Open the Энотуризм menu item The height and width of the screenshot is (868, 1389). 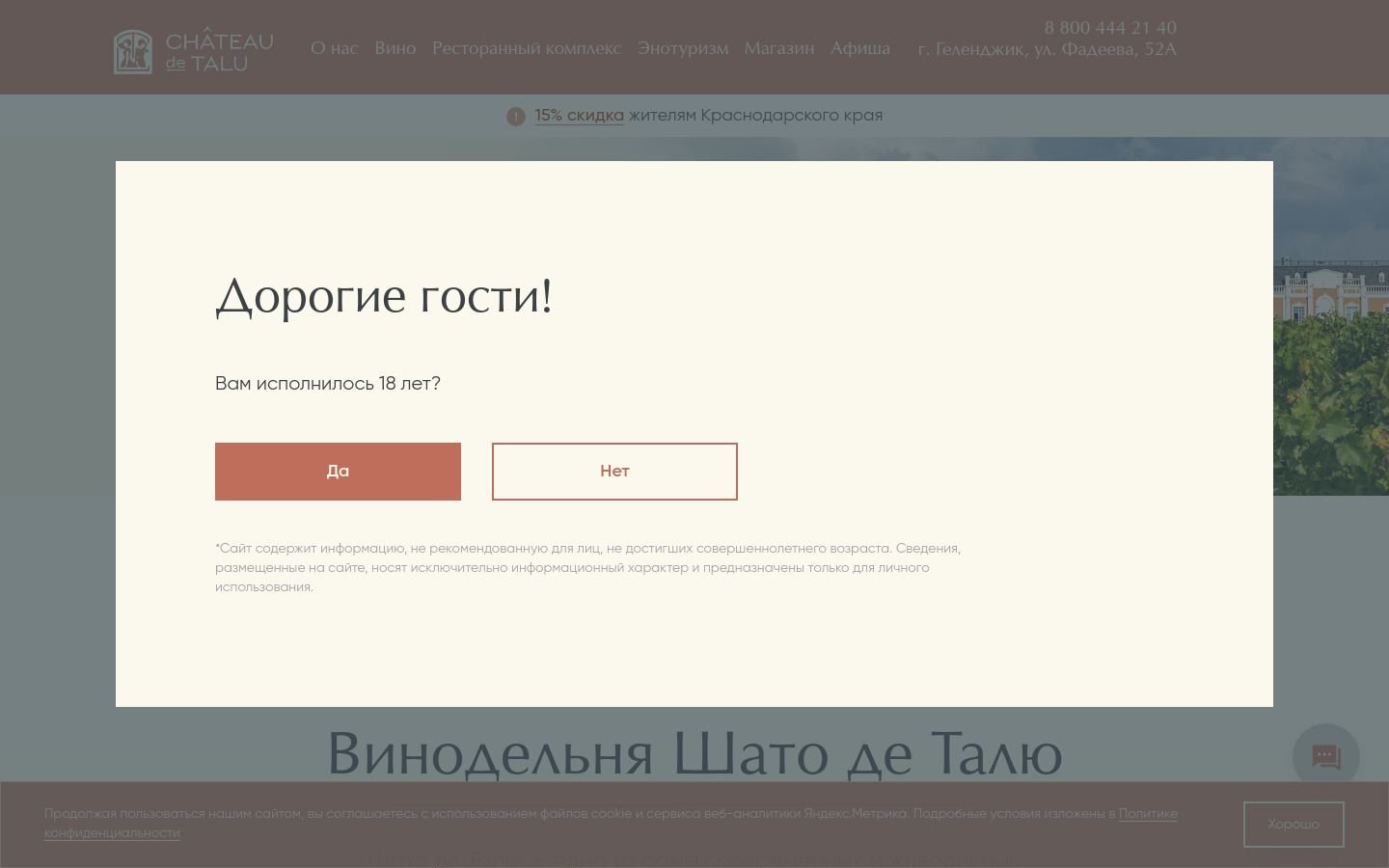click(x=683, y=48)
